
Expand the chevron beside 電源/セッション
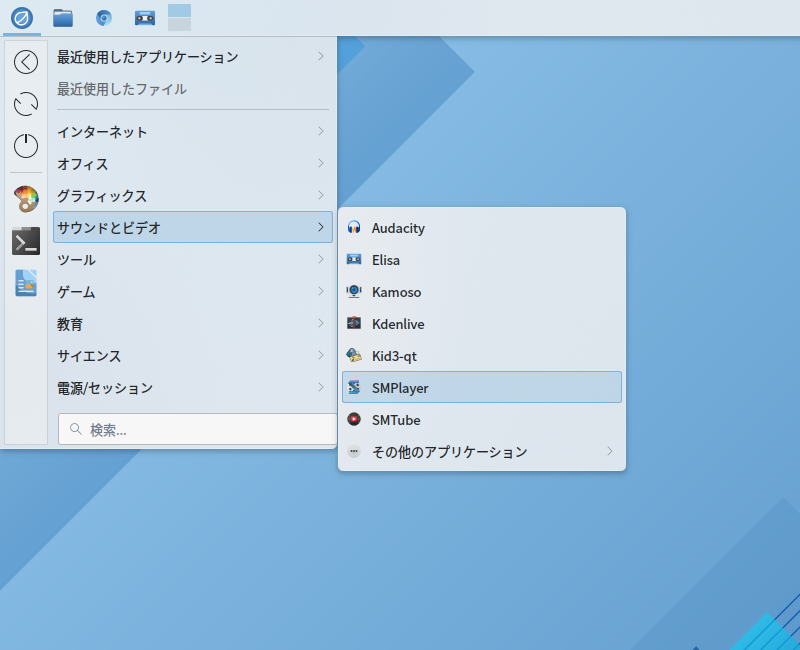(321, 387)
